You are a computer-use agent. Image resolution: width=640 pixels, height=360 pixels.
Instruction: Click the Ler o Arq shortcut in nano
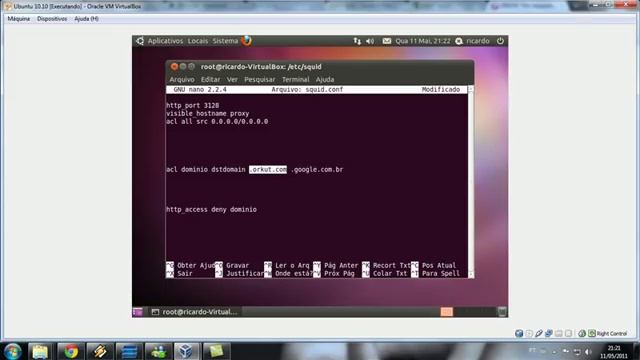click(287, 265)
